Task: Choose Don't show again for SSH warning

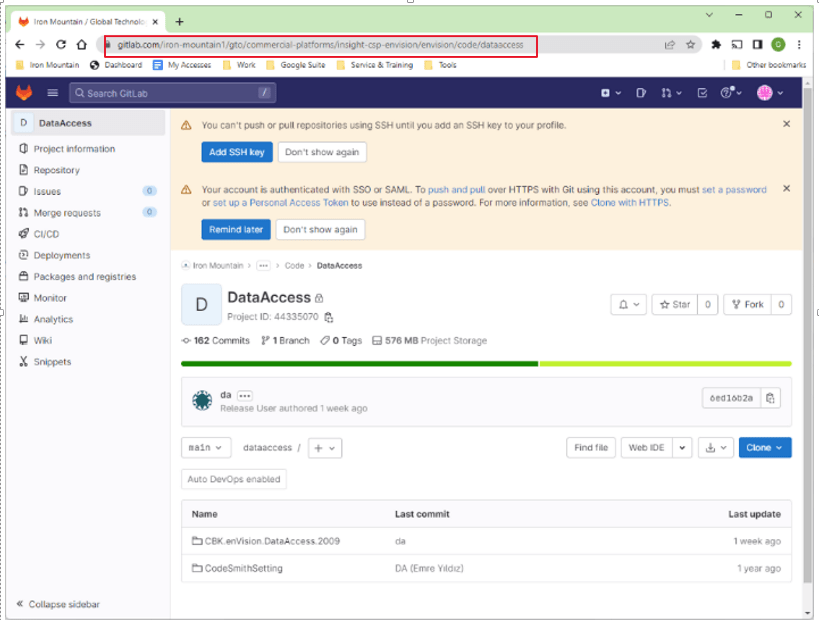Action: [x=320, y=152]
